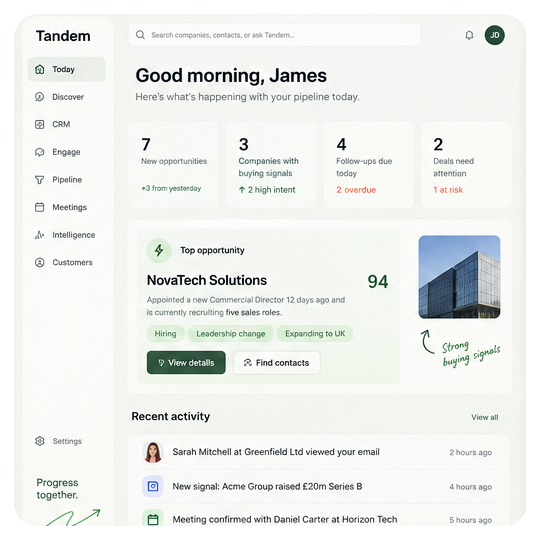
Task: Click 'Good morning, James' heading
Action: click(231, 76)
